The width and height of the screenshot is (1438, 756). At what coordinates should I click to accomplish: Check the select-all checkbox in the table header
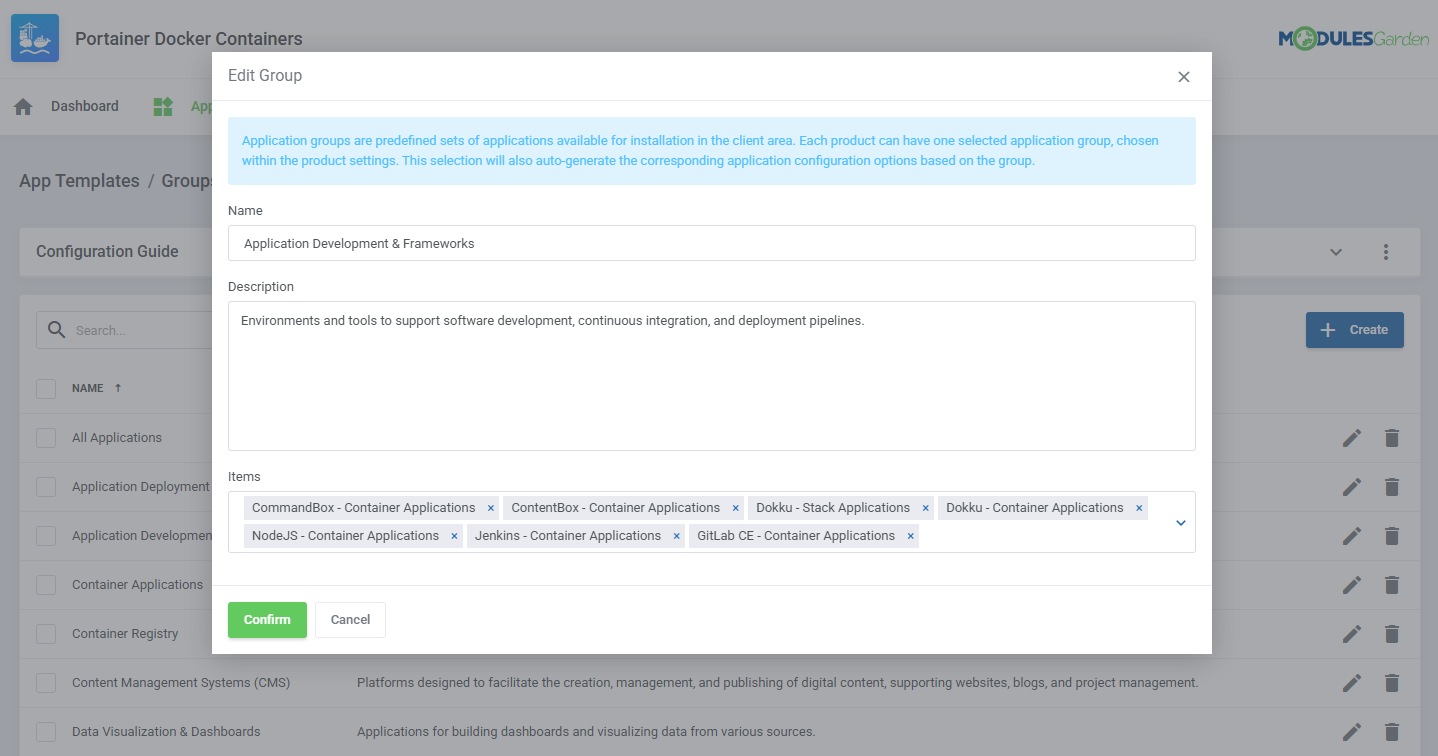pyautogui.click(x=45, y=388)
